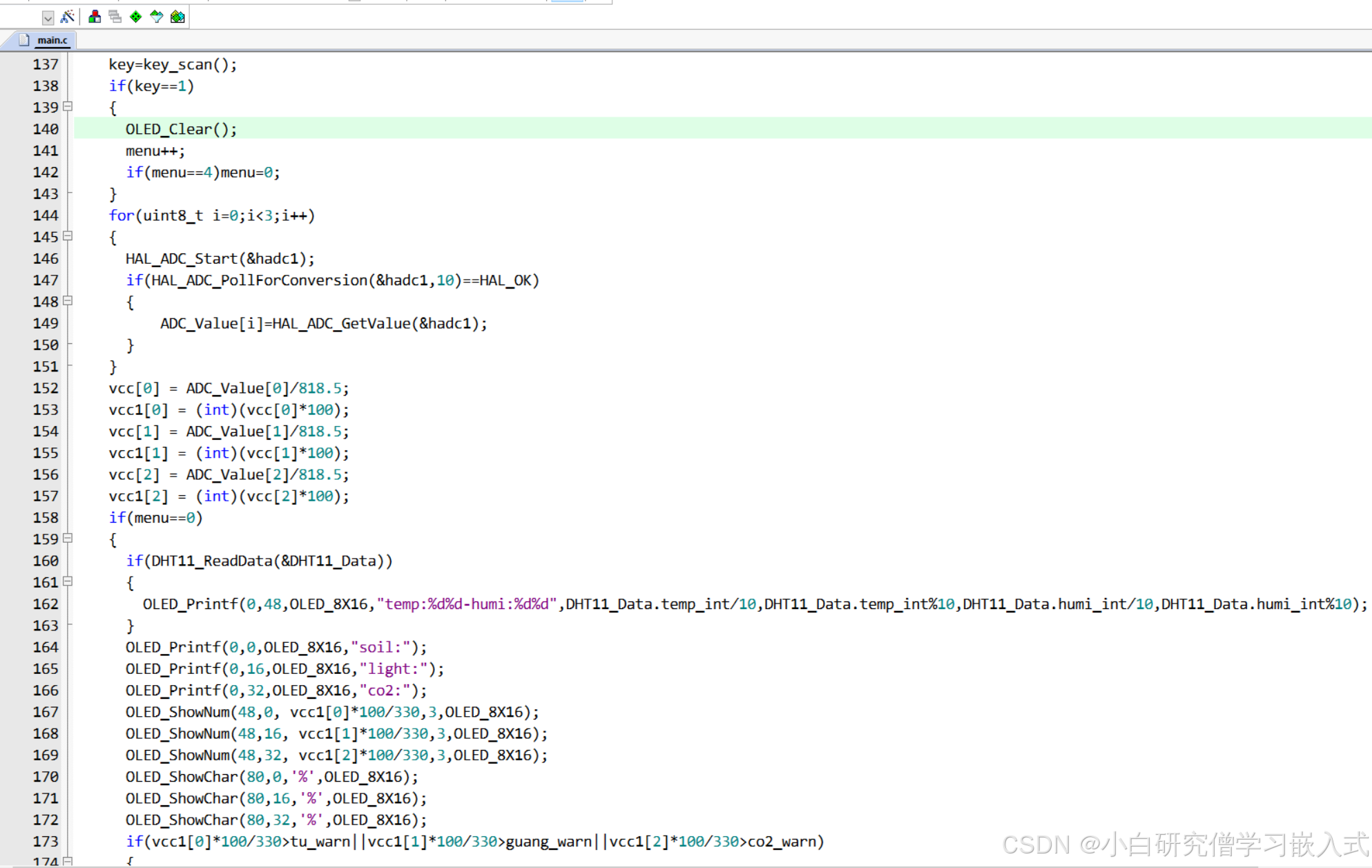Click the key=key_scan() line

point(173,64)
